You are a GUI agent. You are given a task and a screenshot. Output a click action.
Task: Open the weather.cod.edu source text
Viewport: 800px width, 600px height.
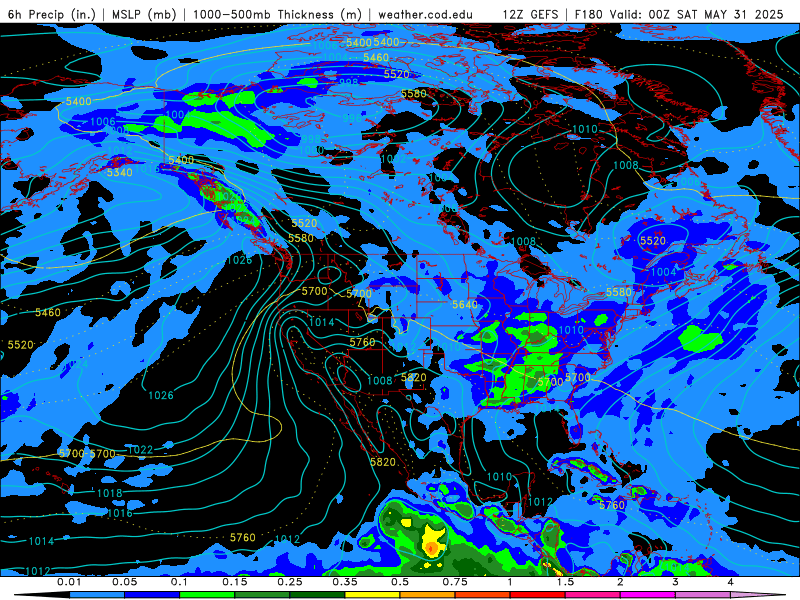[x=425, y=14]
